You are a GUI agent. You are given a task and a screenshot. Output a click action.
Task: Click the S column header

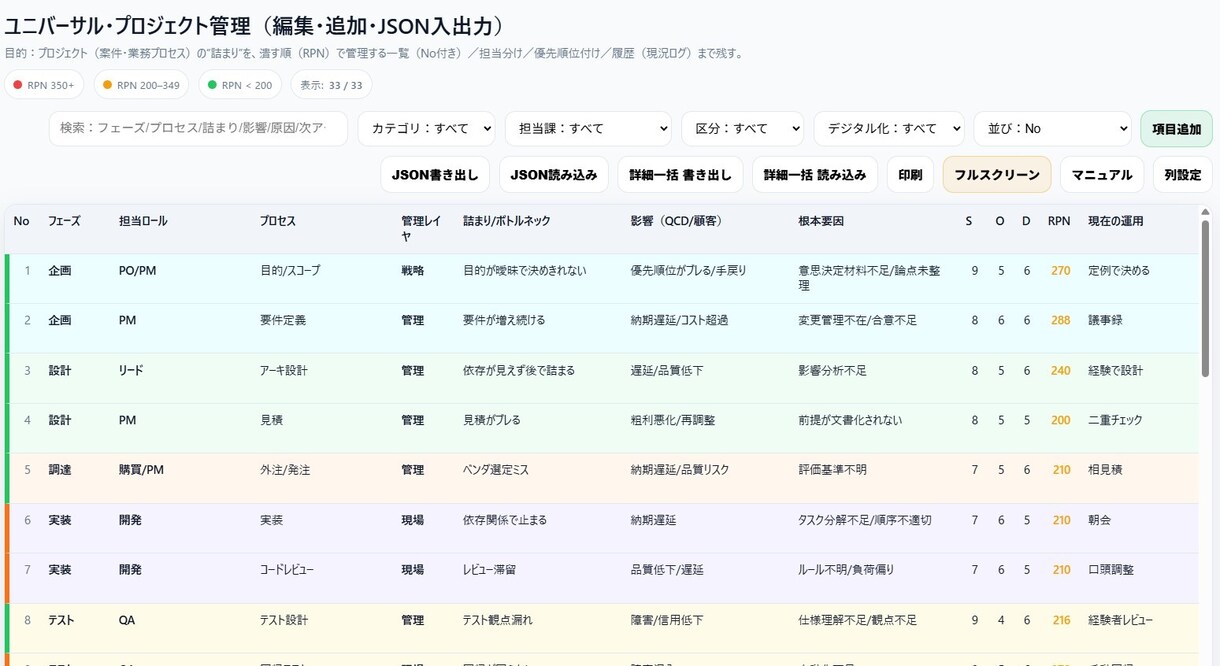pos(968,221)
